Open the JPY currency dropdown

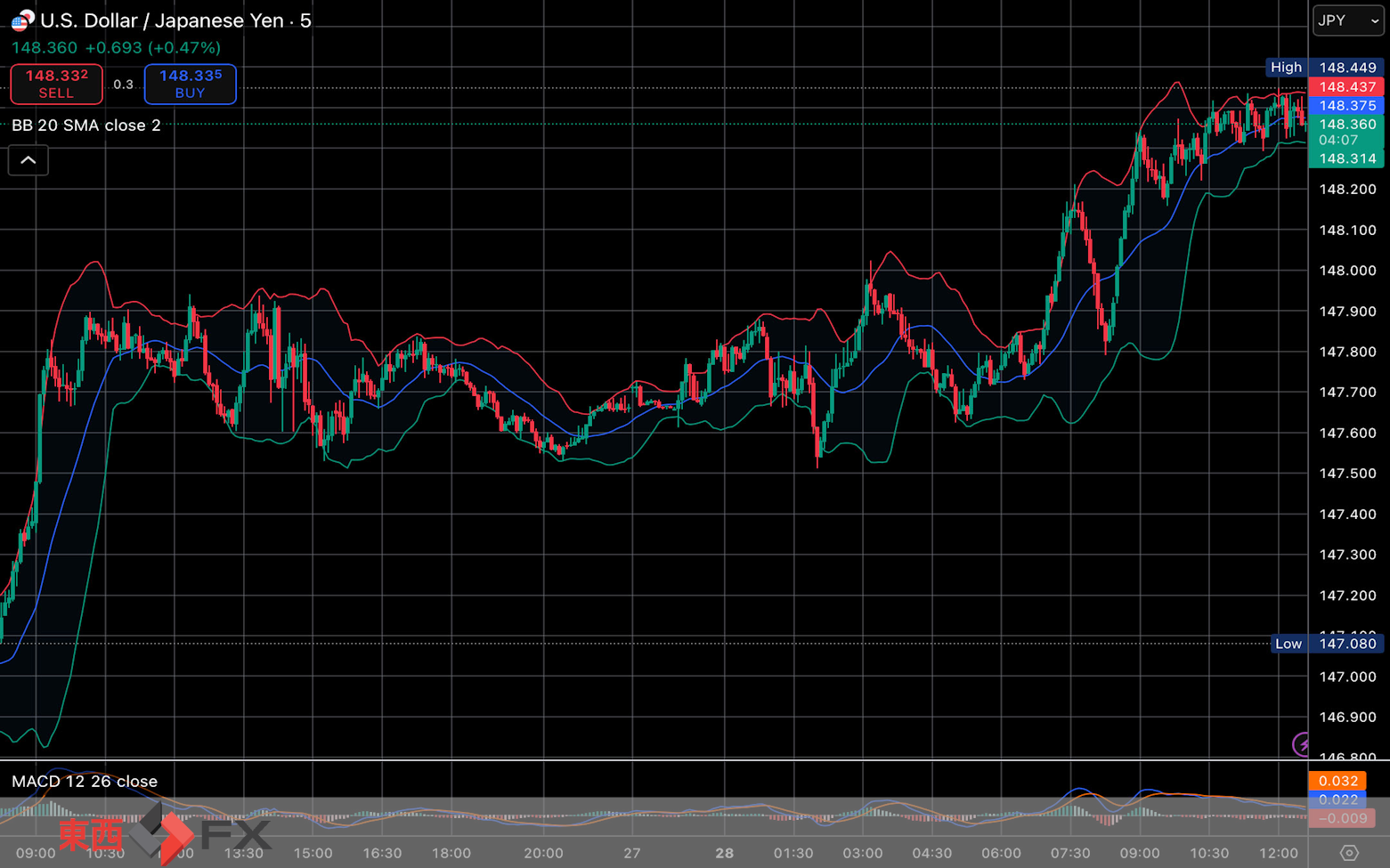(x=1347, y=20)
